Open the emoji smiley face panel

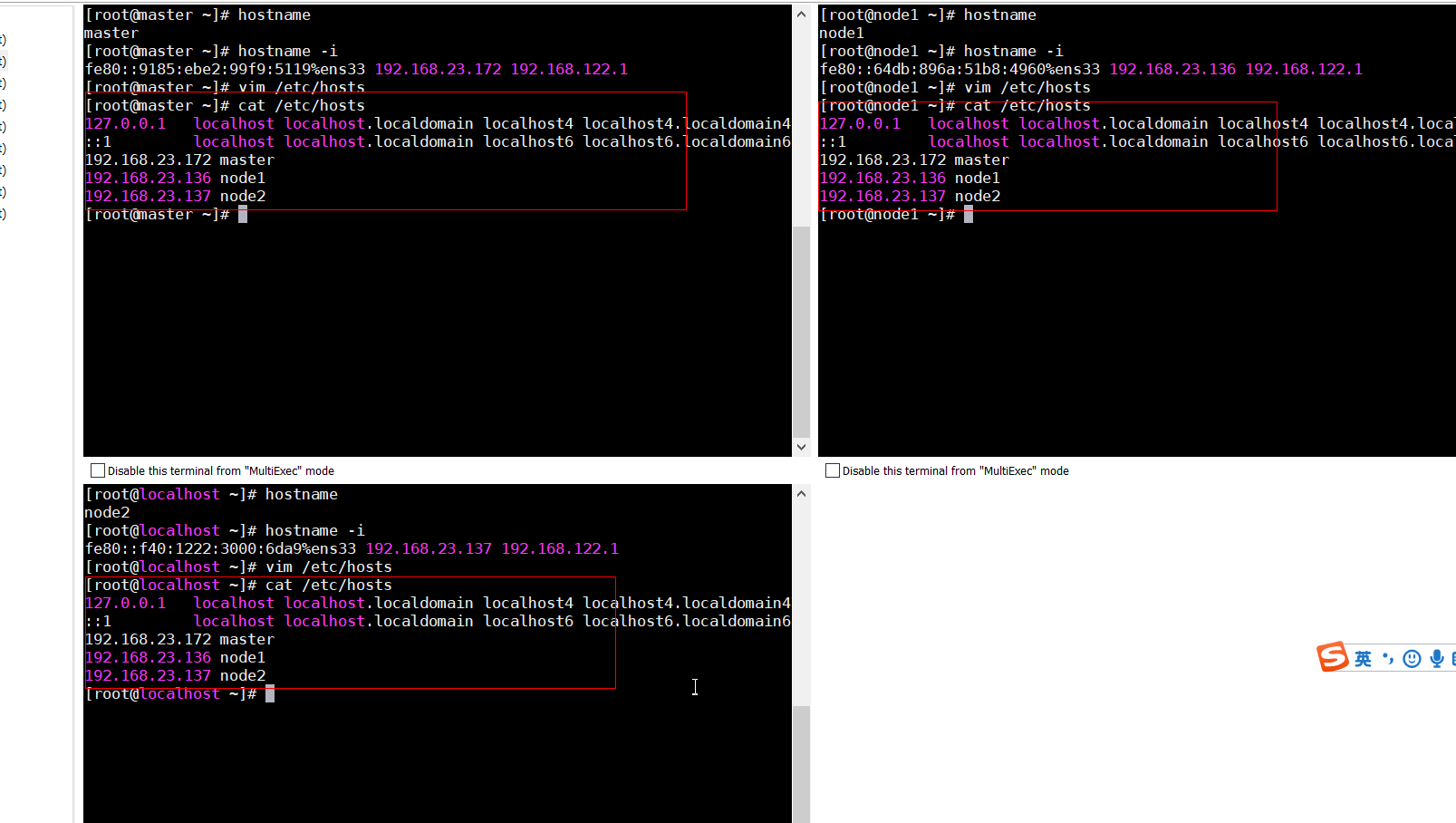pyautogui.click(x=1412, y=659)
